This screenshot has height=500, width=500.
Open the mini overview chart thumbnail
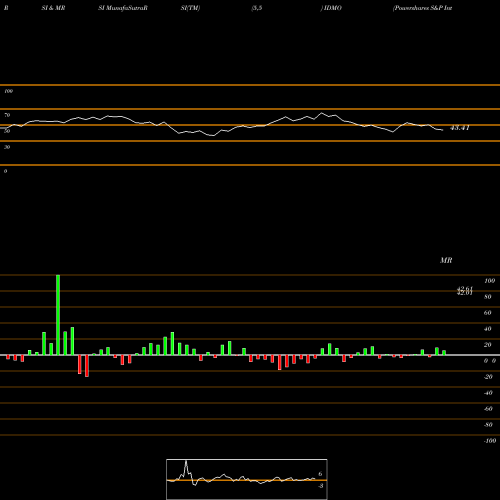click(247, 479)
